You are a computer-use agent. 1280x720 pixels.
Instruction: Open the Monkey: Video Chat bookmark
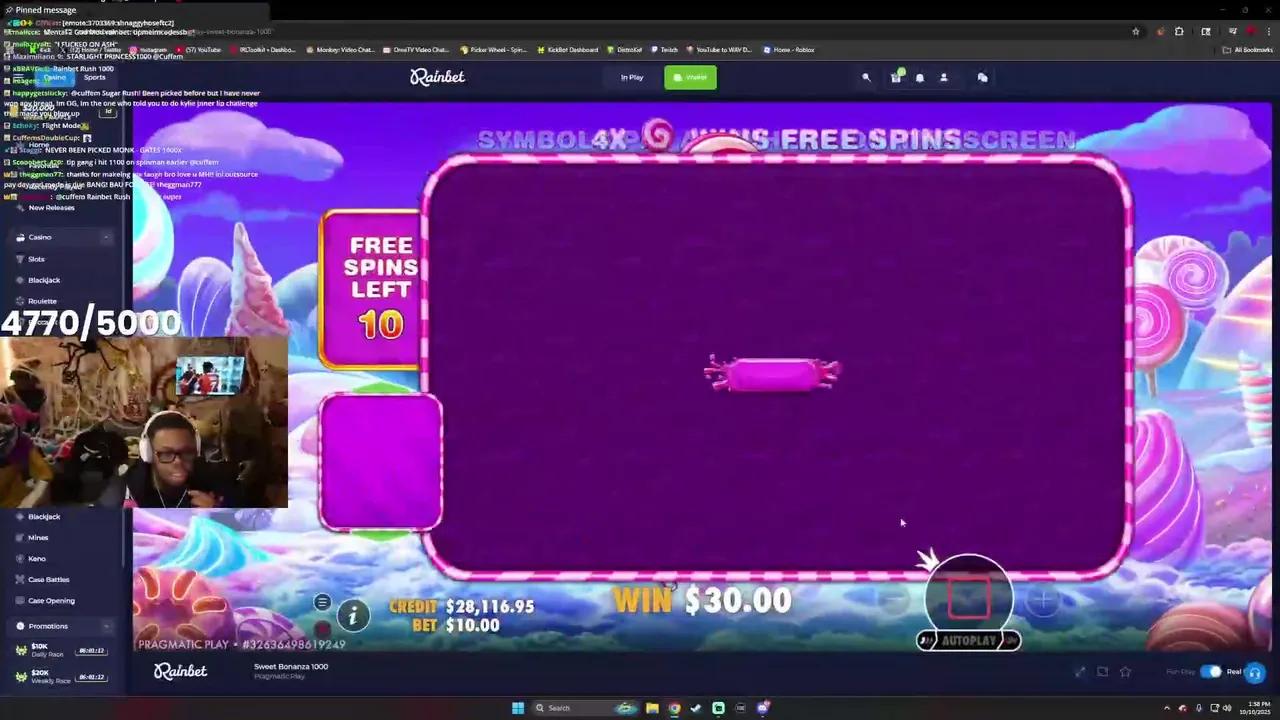[x=340, y=50]
